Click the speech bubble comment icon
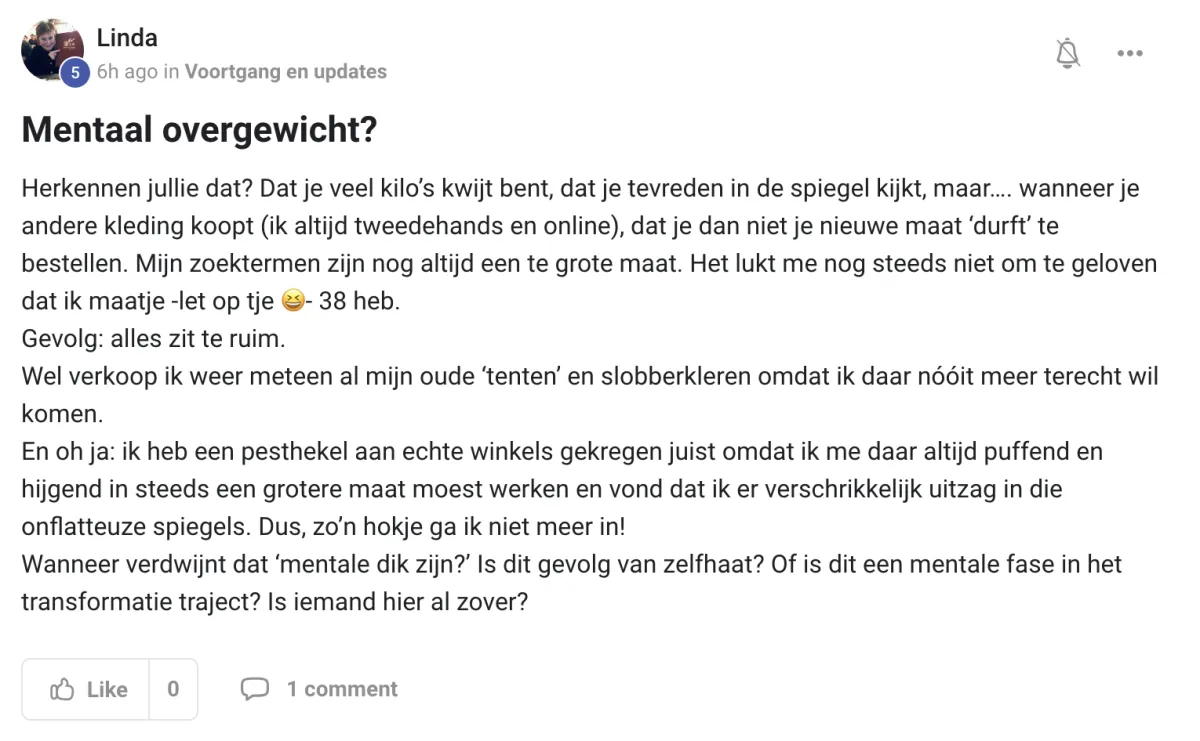Image resolution: width=1200 pixels, height=741 pixels. pos(255,689)
